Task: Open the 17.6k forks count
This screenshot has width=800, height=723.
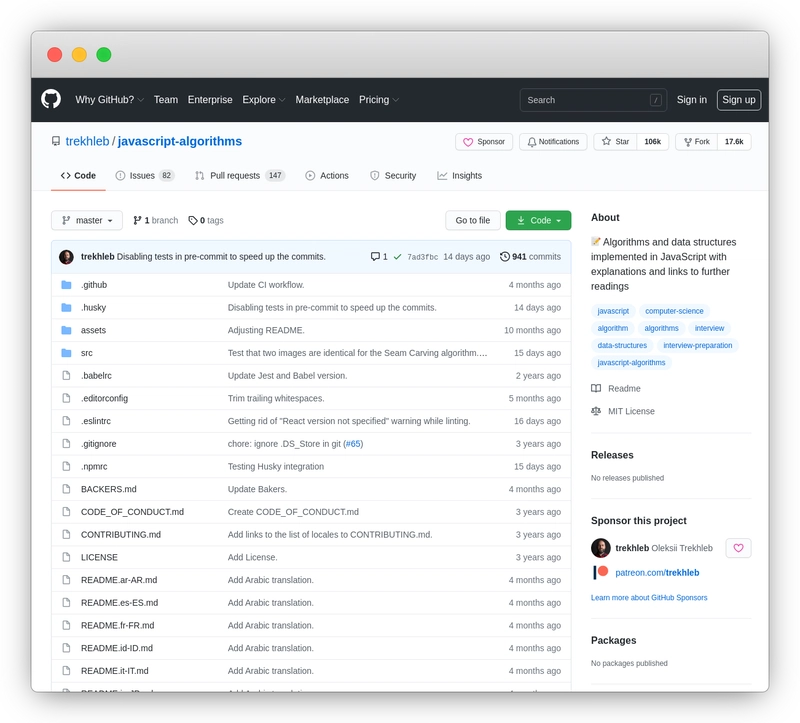Action: tap(734, 142)
